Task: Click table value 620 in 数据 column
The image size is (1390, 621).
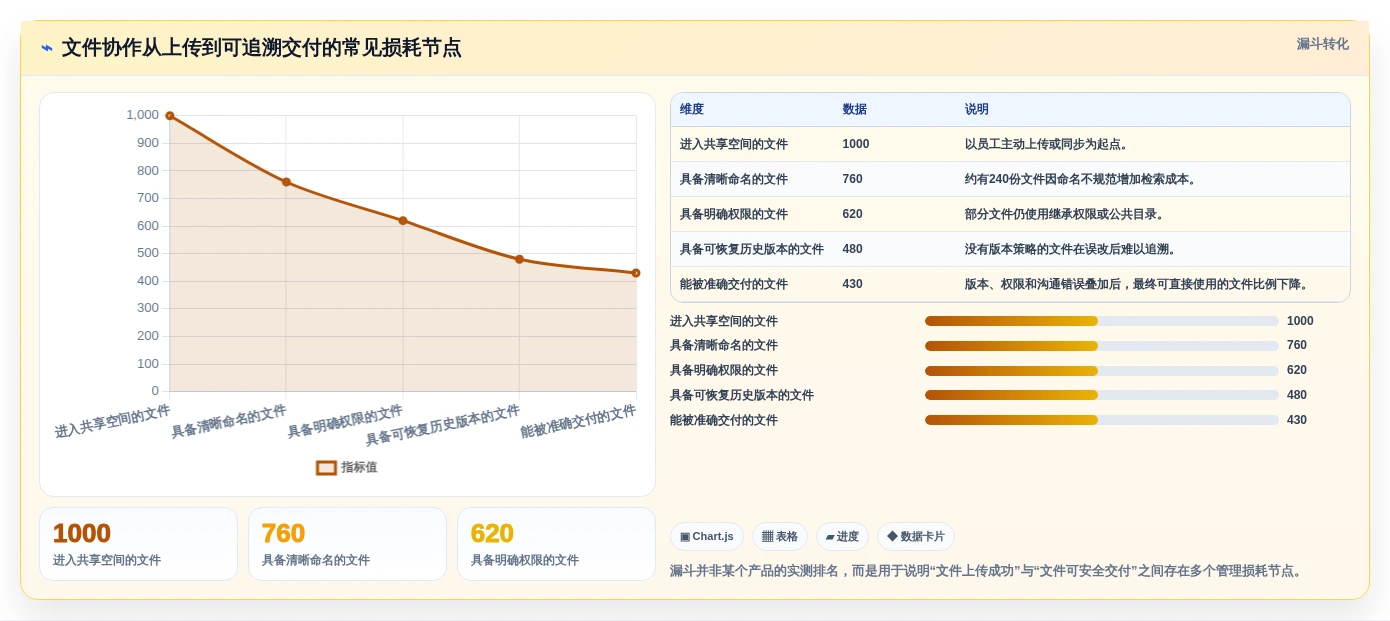Action: pyautogui.click(x=853, y=214)
